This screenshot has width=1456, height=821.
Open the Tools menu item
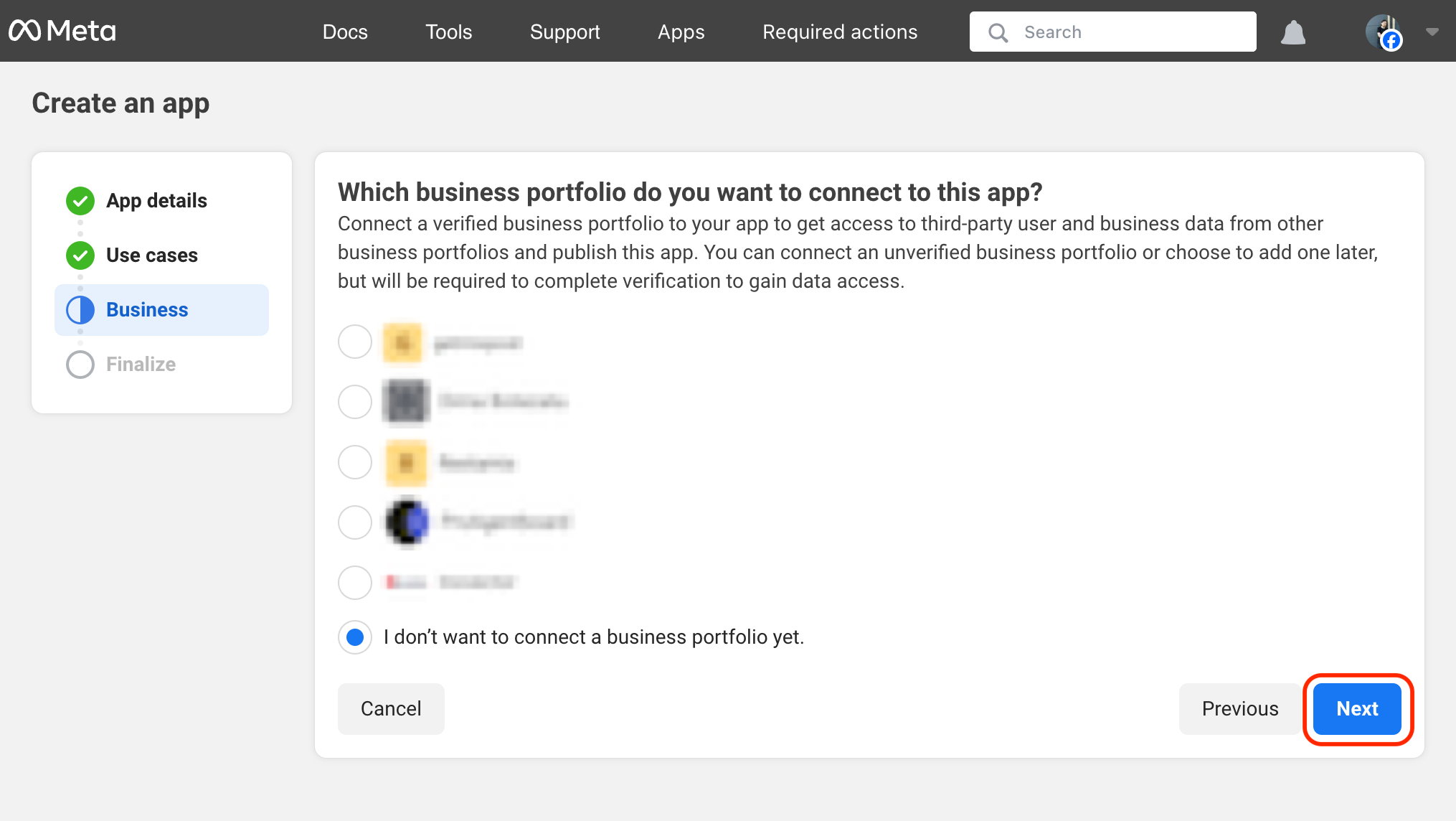449,31
